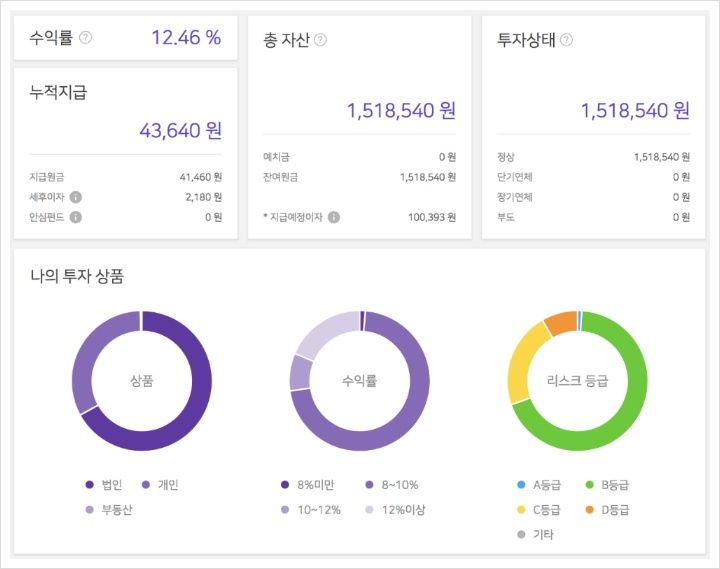Click the 100,393 원 scheduled interest value
Image resolution: width=720 pixels, height=569 pixels.
click(432, 217)
